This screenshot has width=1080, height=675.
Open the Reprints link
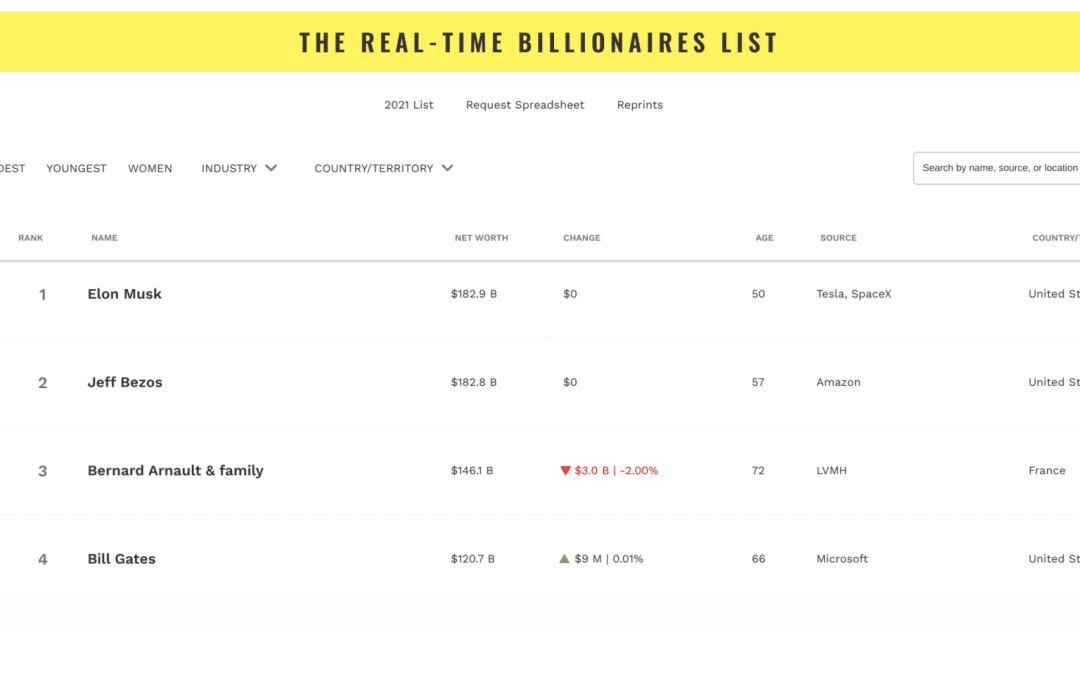640,105
